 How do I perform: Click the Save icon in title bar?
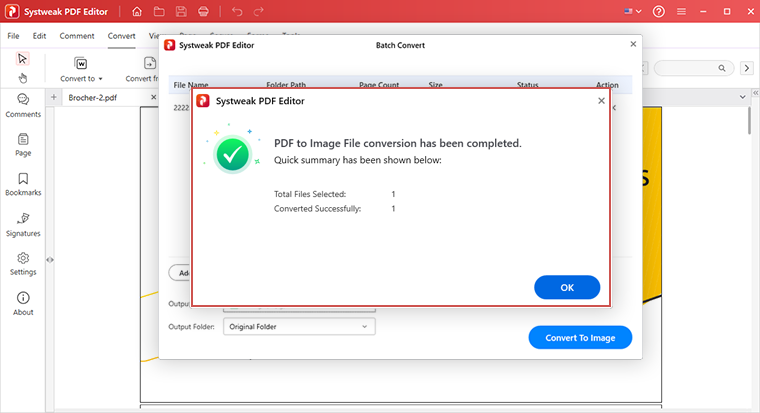(x=181, y=12)
